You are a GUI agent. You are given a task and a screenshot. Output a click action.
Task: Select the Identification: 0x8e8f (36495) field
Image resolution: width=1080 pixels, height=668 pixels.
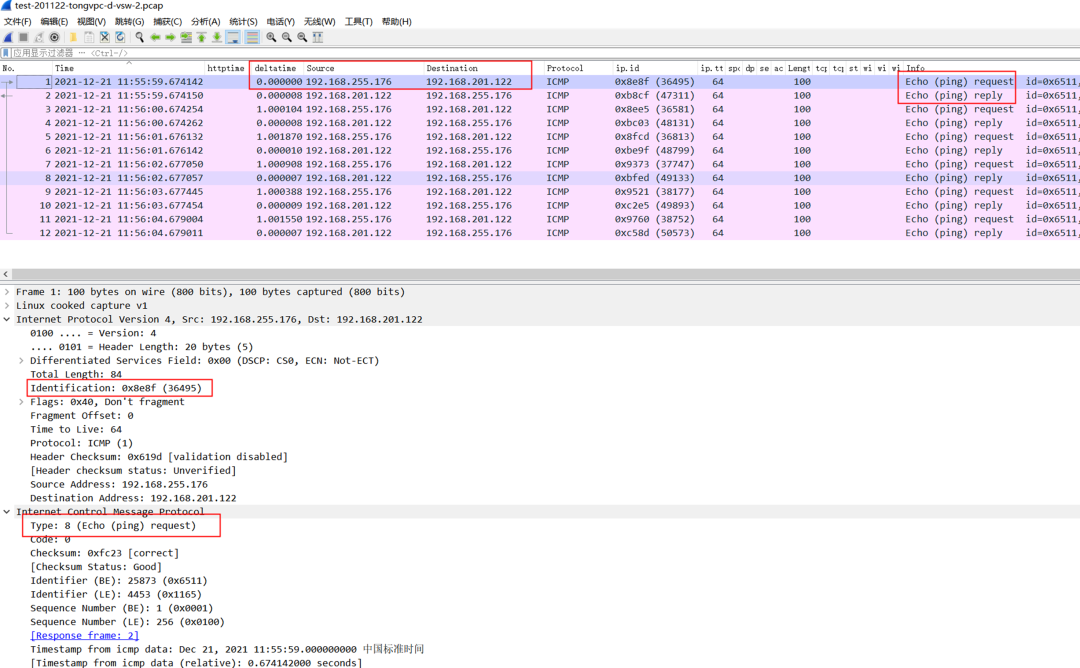point(116,388)
